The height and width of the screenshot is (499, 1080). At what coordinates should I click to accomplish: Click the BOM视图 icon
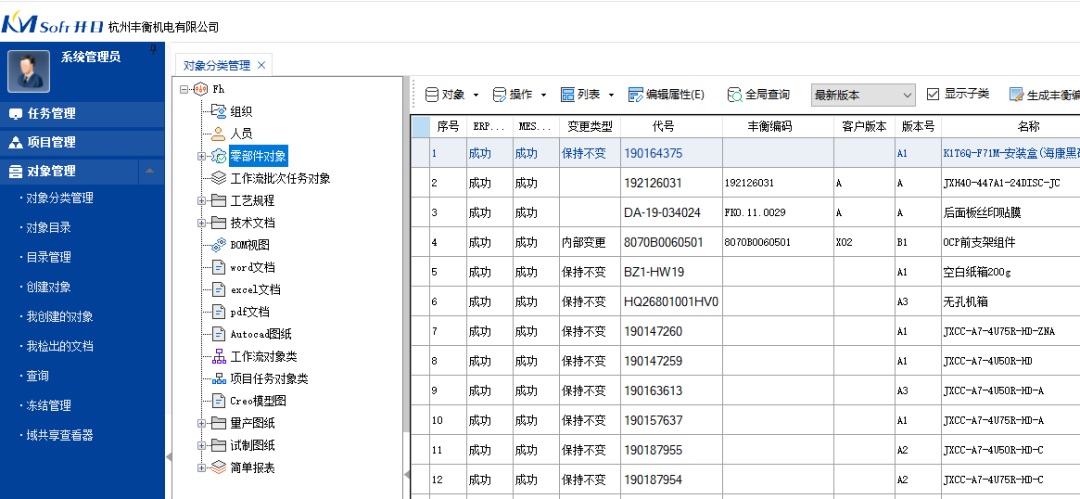point(218,245)
